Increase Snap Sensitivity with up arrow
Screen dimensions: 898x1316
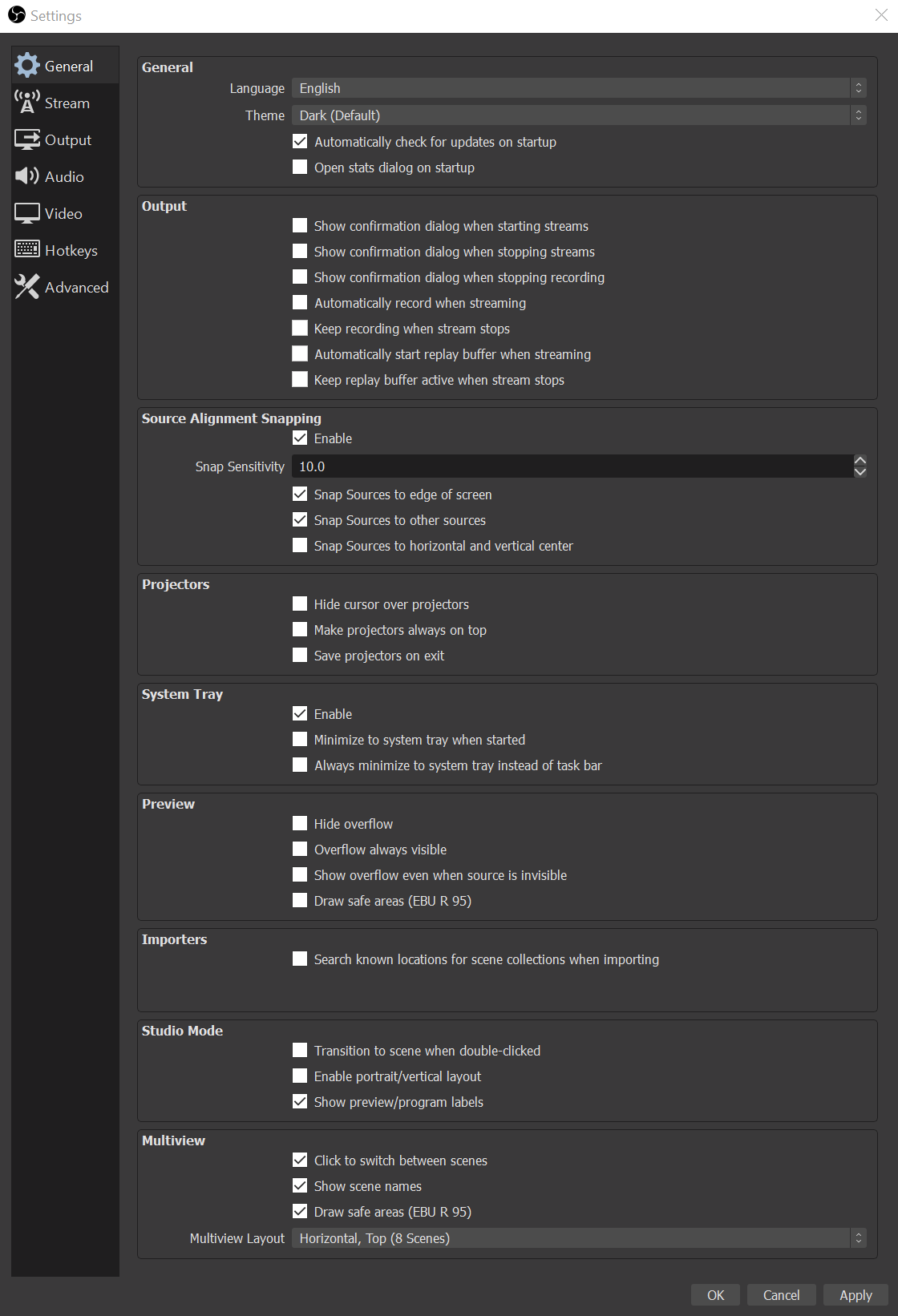[x=860, y=461]
